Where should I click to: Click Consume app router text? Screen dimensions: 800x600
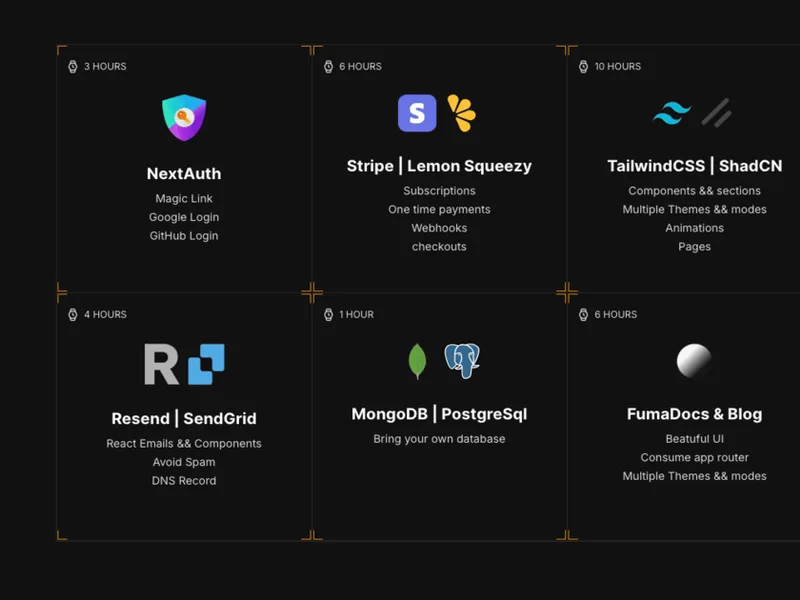(694, 458)
